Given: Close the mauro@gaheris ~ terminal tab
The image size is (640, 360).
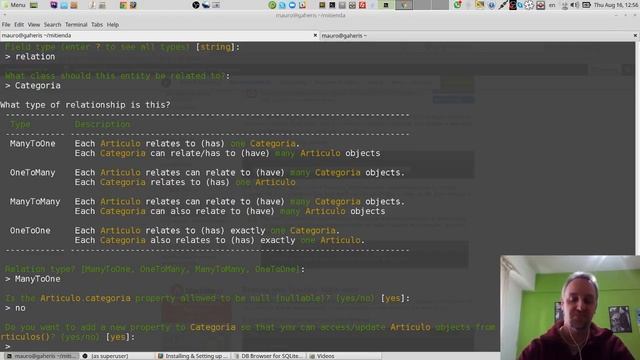Looking at the screenshot, I should (x=635, y=36).
